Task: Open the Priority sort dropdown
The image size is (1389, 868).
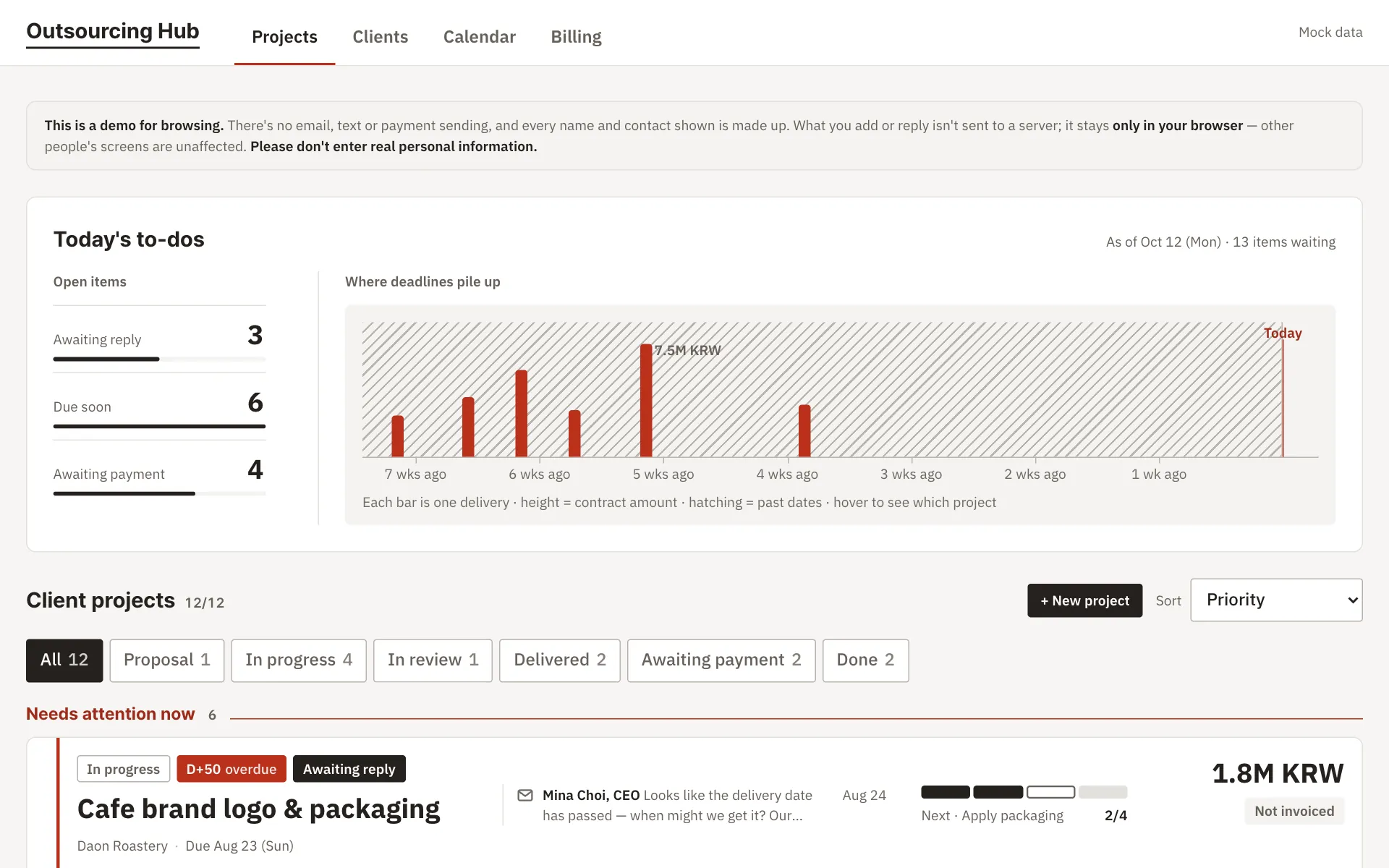Action: (x=1276, y=600)
